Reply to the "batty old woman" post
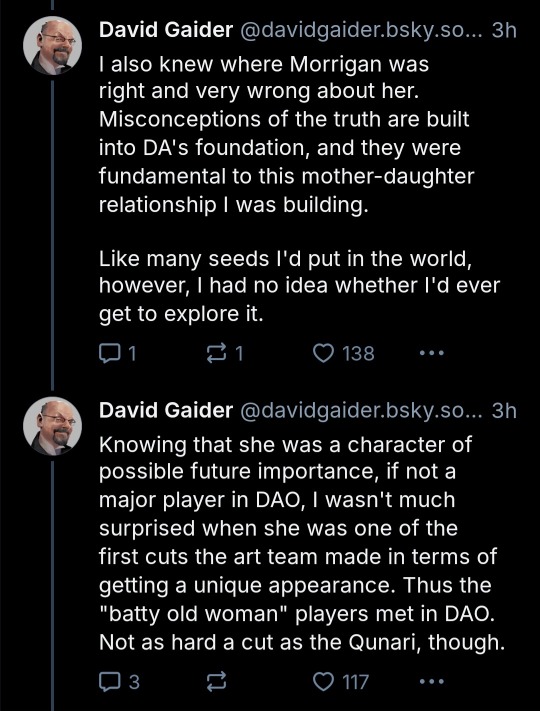Image resolution: width=540 pixels, height=711 pixels. pos(119,682)
